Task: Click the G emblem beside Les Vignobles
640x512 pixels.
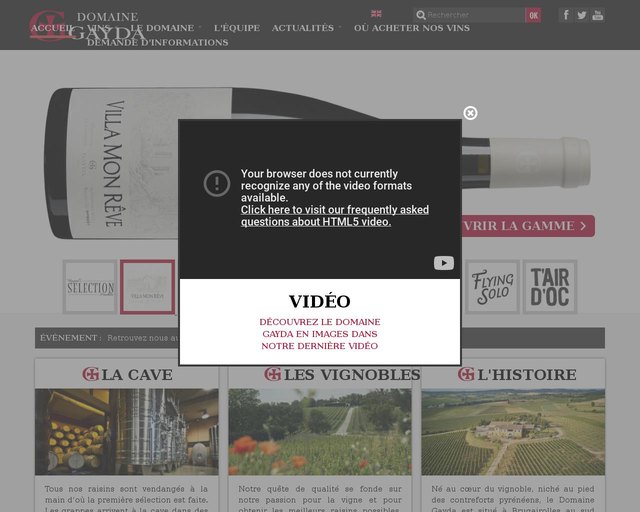Action: click(273, 374)
